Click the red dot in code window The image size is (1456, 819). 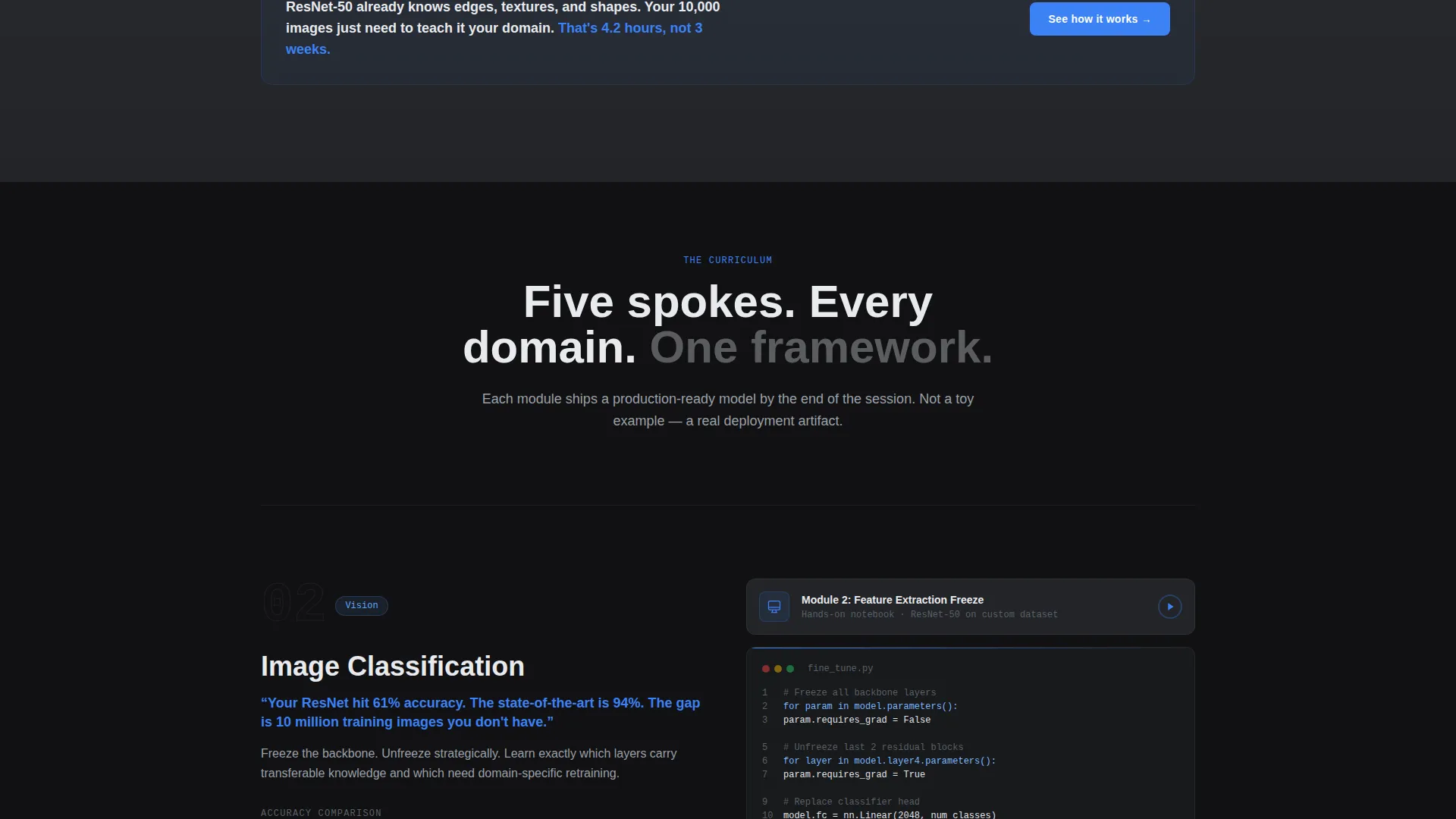[766, 669]
